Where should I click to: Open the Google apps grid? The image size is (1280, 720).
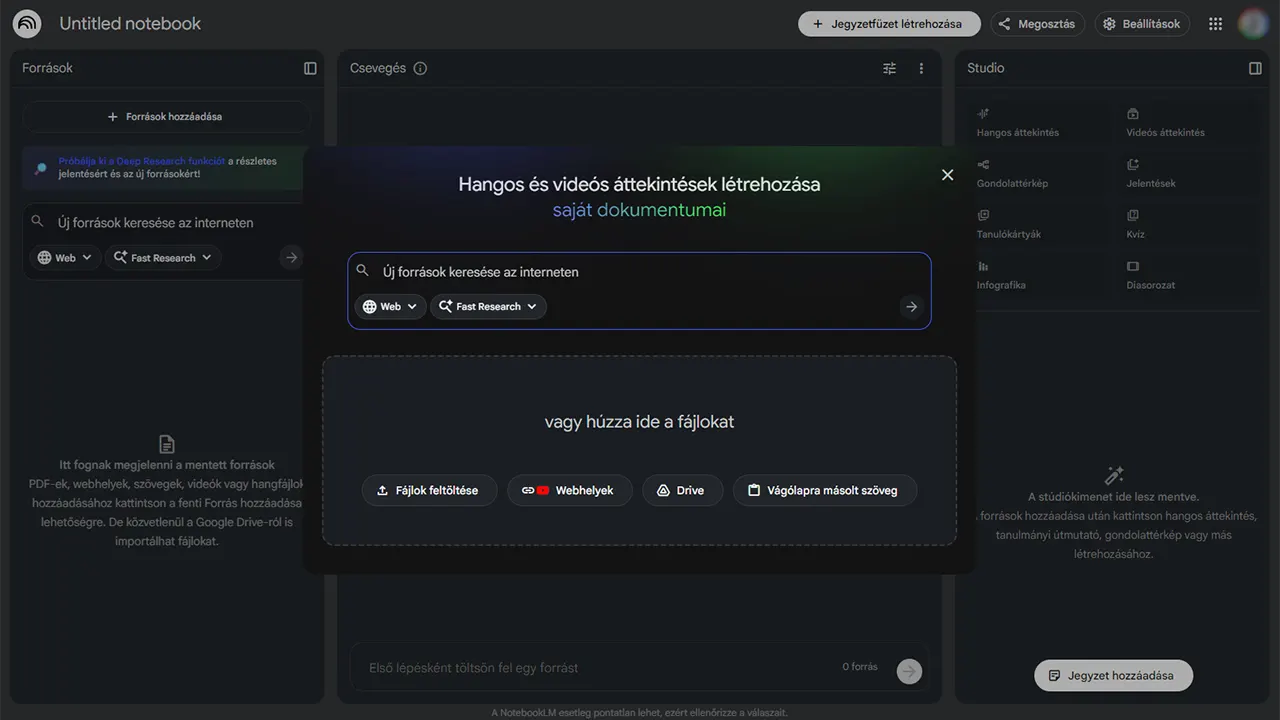coord(1215,24)
